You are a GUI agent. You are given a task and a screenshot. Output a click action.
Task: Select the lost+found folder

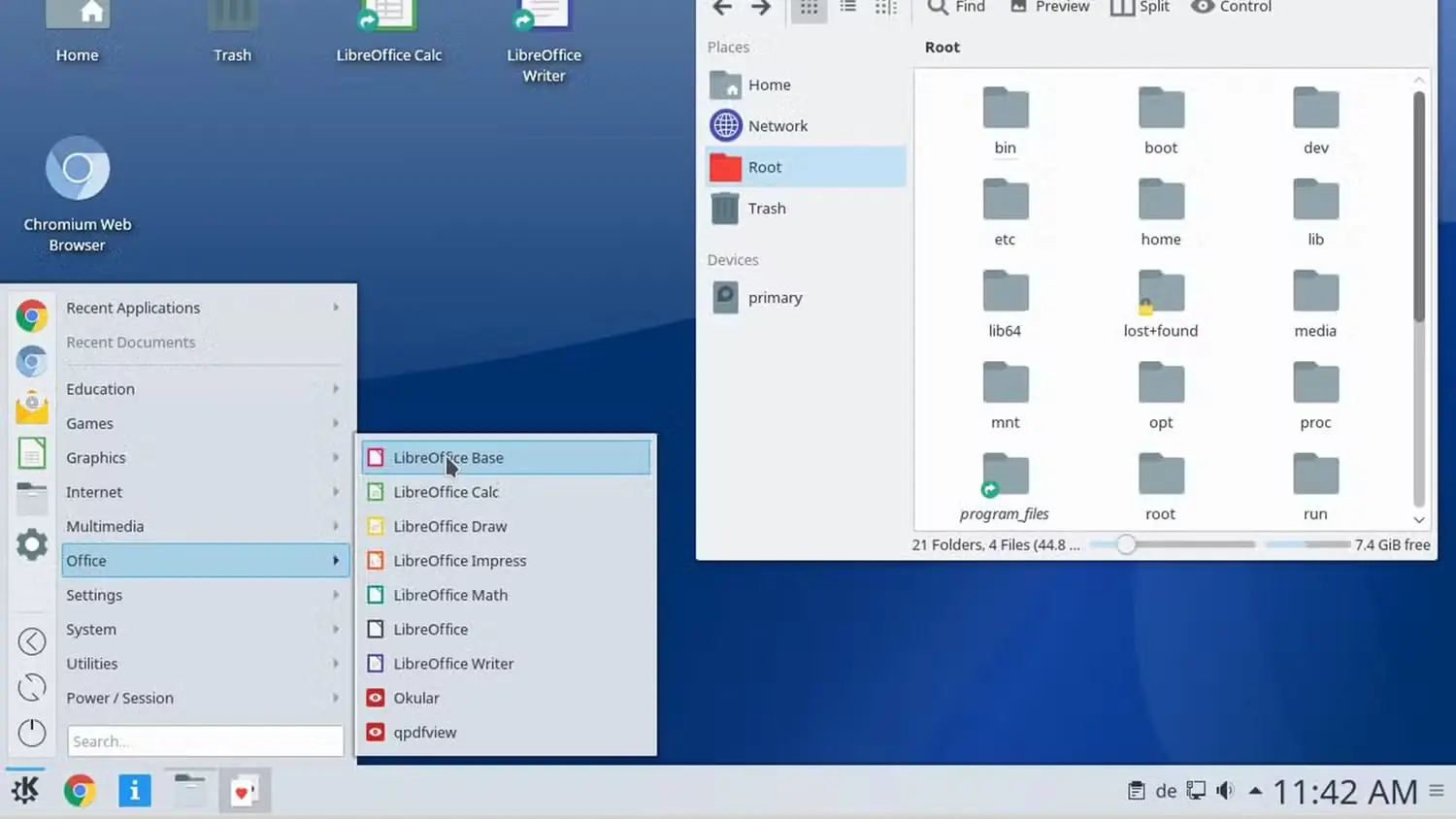point(1161,304)
